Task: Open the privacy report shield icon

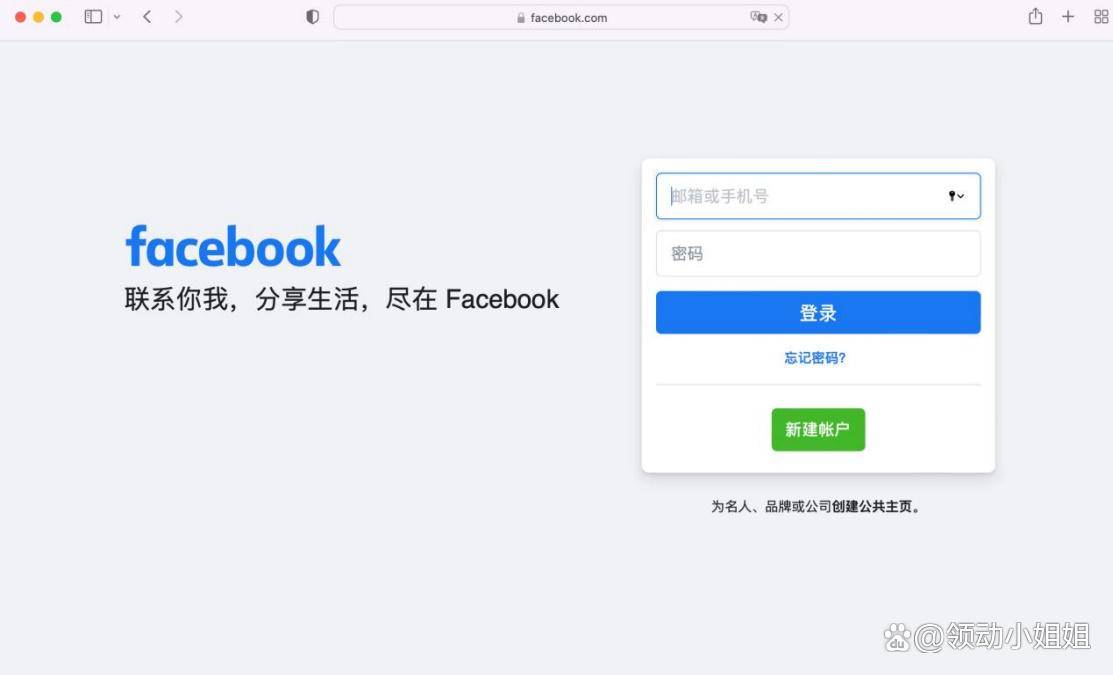Action: tap(312, 17)
